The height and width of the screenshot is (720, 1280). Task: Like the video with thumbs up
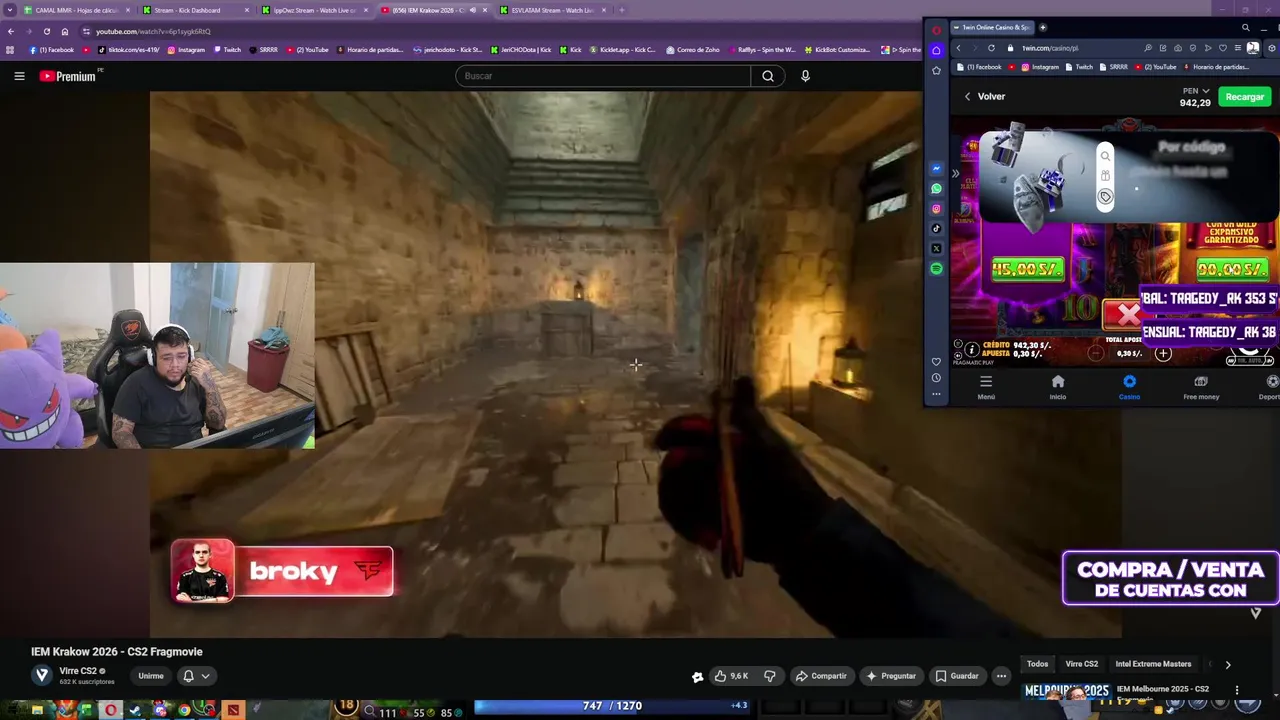click(730, 676)
